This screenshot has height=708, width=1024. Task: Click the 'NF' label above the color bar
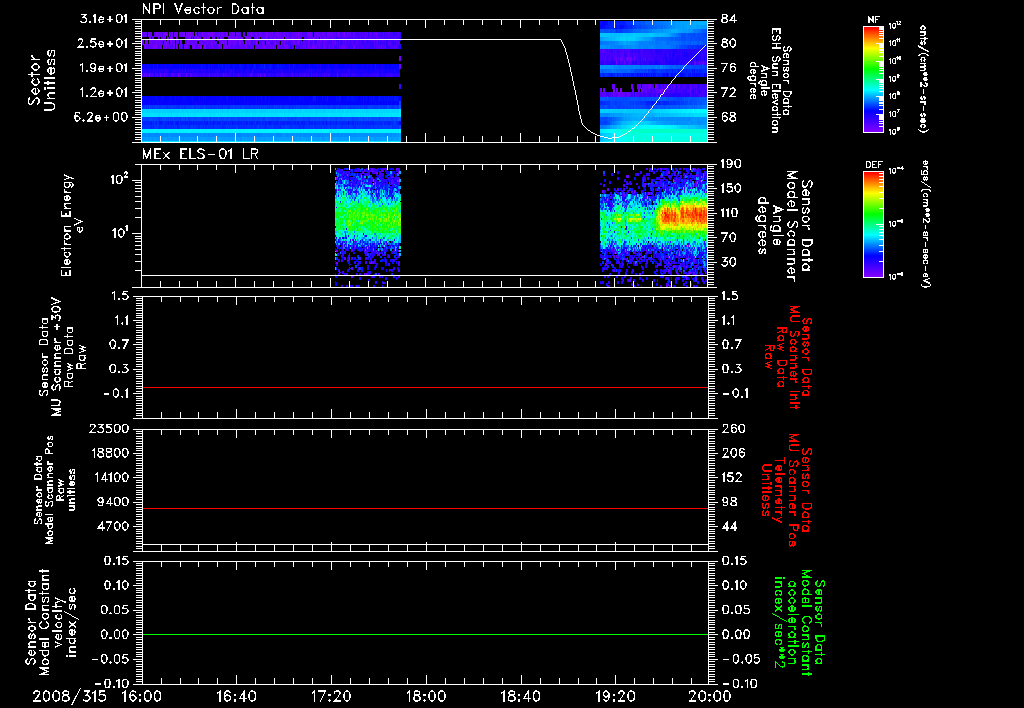pyautogui.click(x=873, y=20)
